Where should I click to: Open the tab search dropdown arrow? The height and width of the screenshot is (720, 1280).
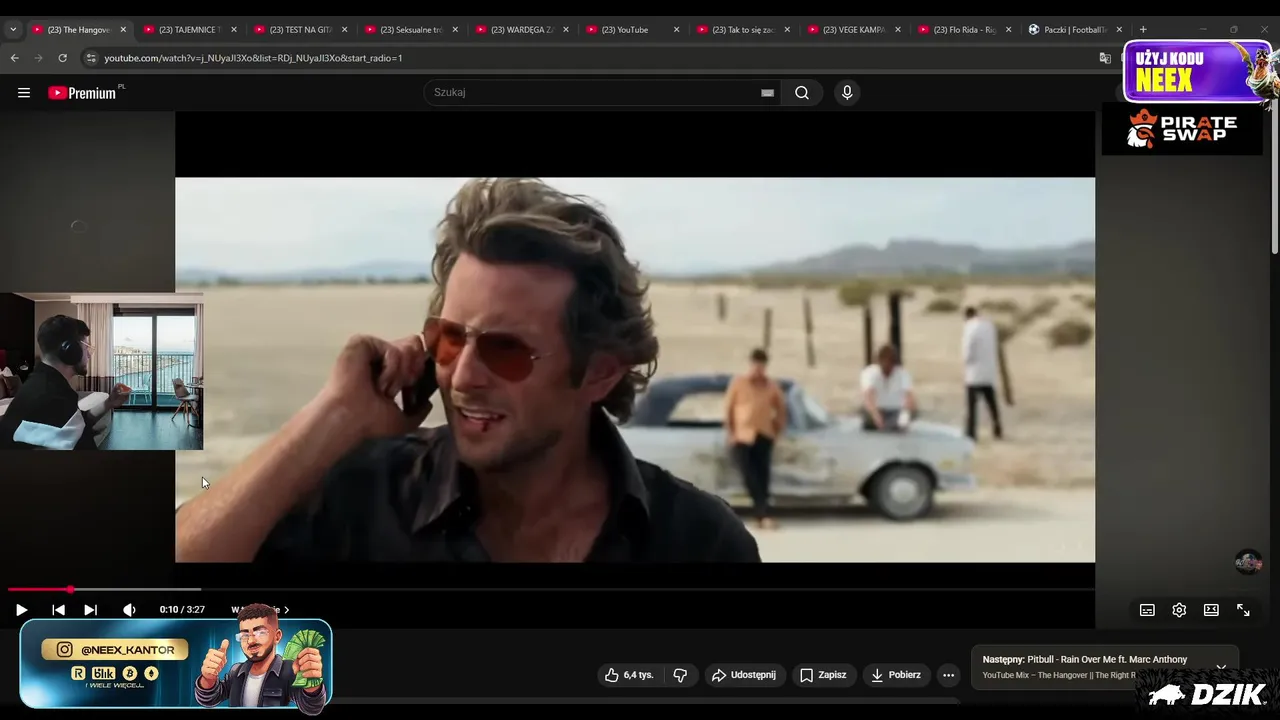(13, 30)
